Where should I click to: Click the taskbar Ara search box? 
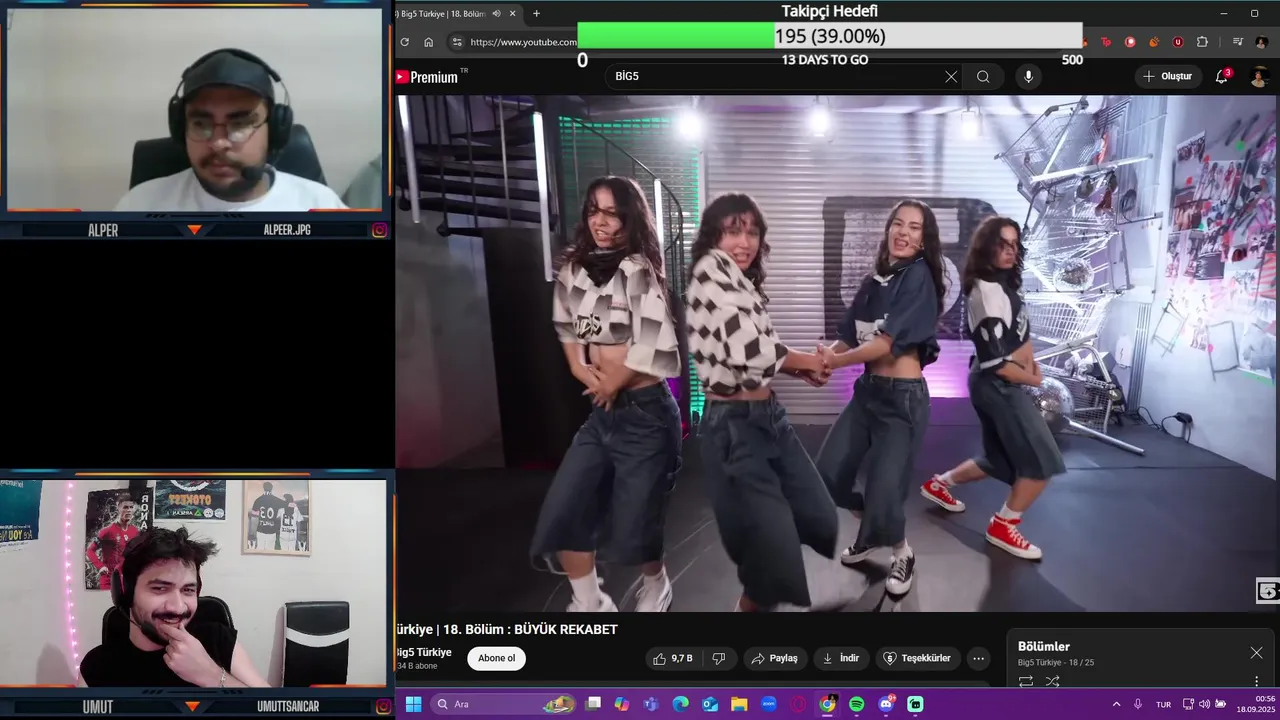504,704
